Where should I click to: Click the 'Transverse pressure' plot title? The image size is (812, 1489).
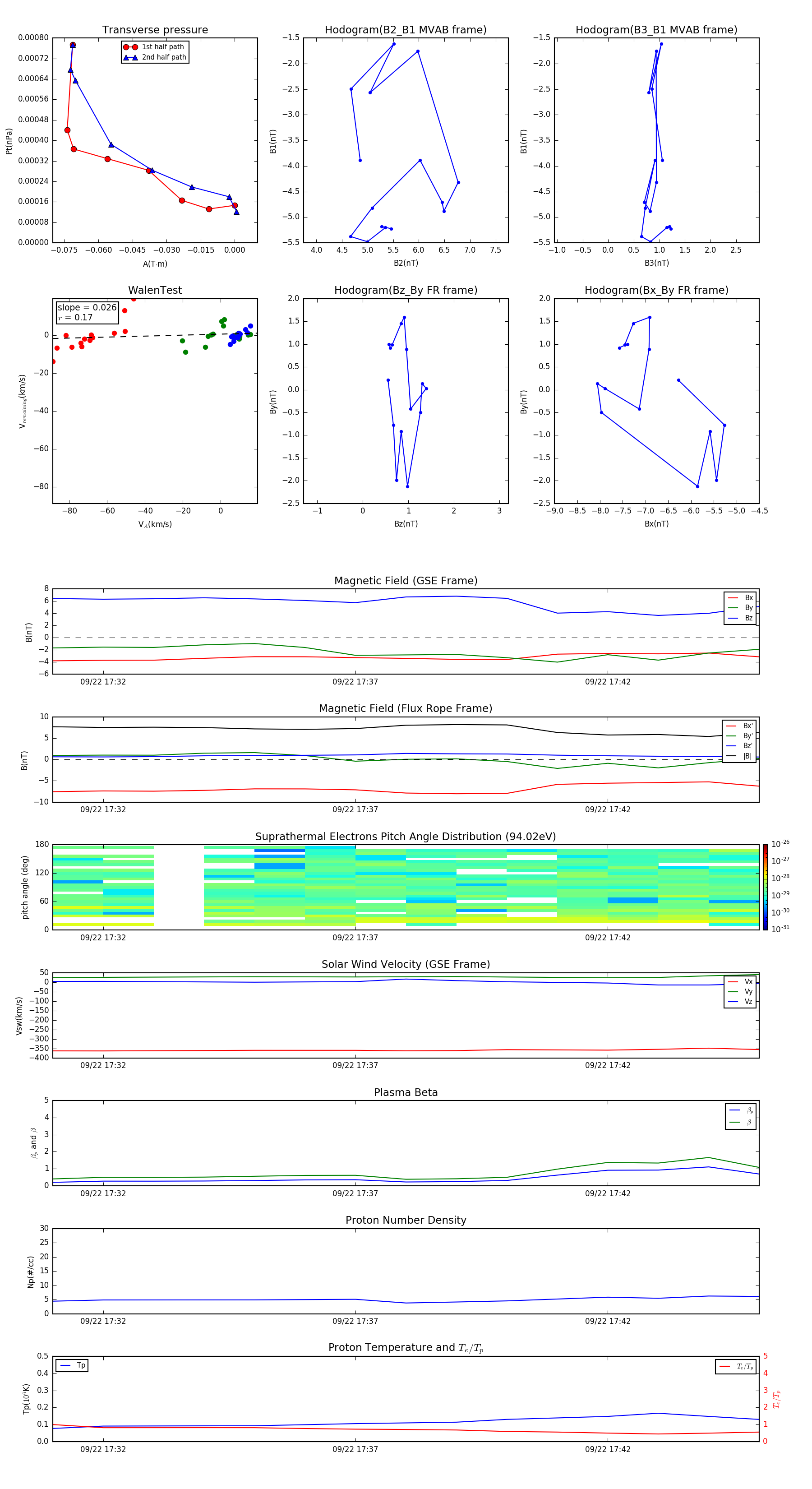155,30
